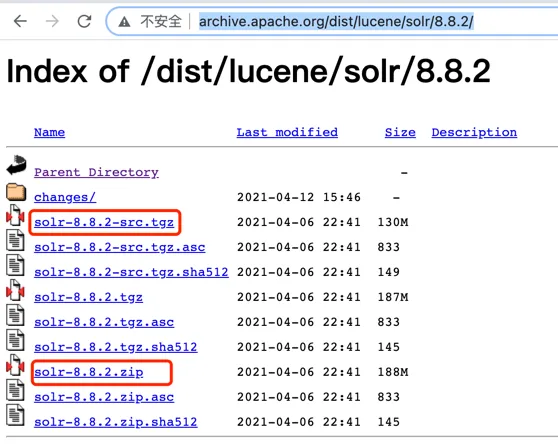
Task: Reload the page with the refresh icon
Action: tap(84, 21)
